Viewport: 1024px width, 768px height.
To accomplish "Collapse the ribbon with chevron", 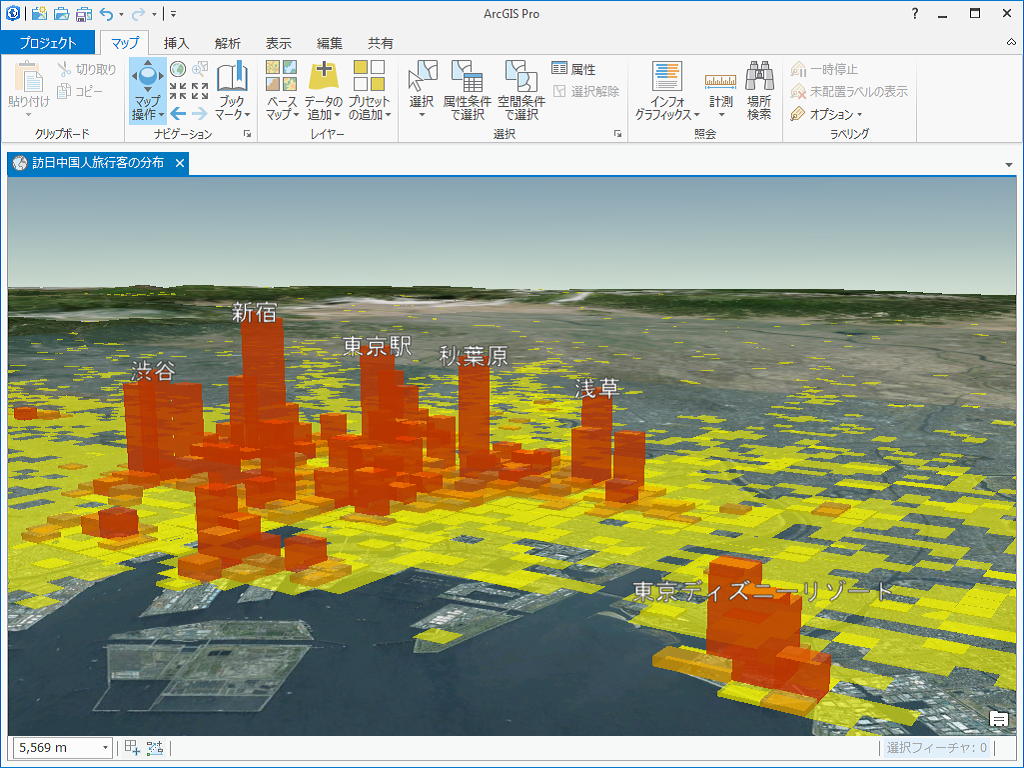I will point(1011,42).
